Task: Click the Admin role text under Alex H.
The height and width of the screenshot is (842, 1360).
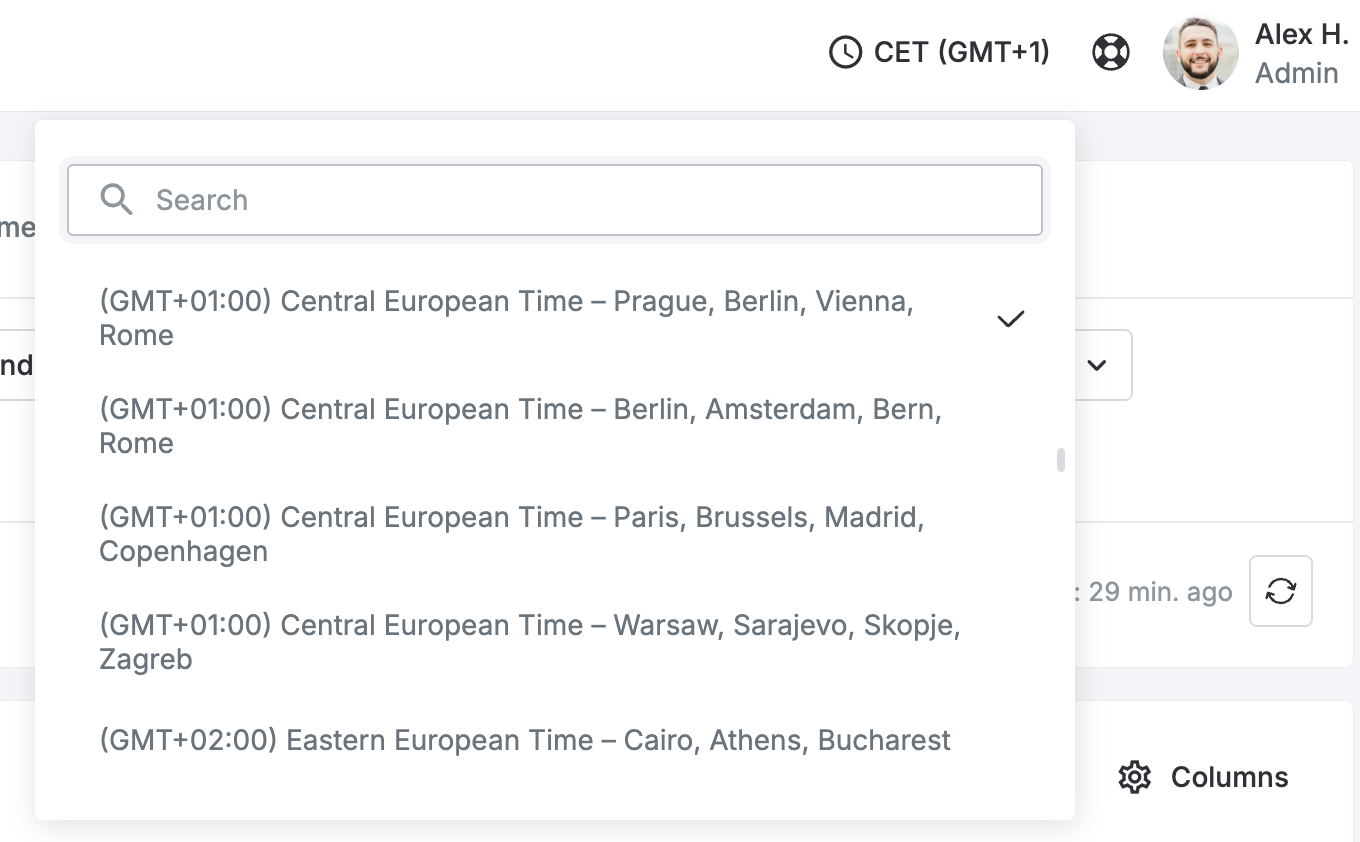Action: point(1296,73)
